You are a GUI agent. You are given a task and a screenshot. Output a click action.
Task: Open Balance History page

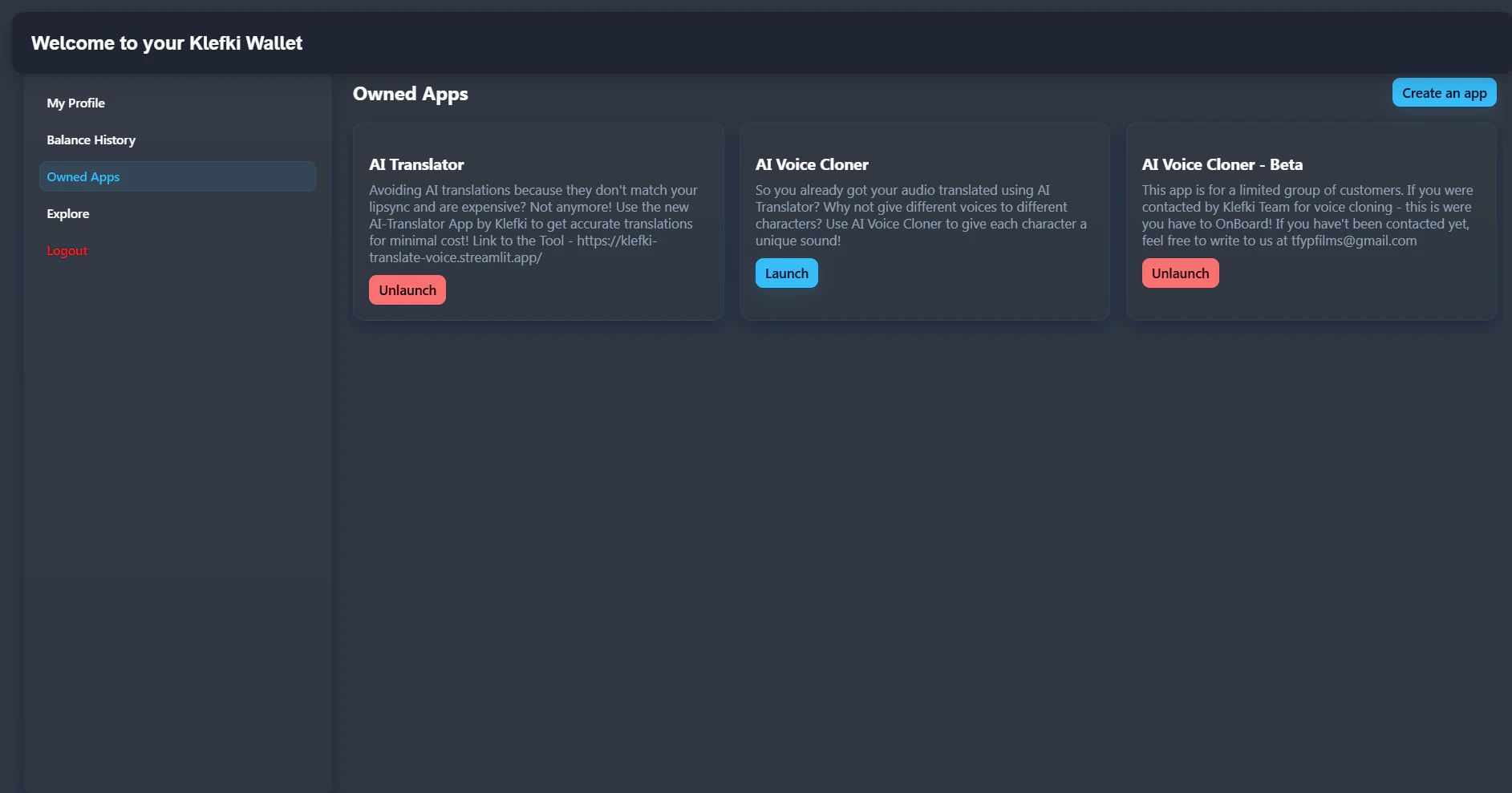pyautogui.click(x=177, y=140)
